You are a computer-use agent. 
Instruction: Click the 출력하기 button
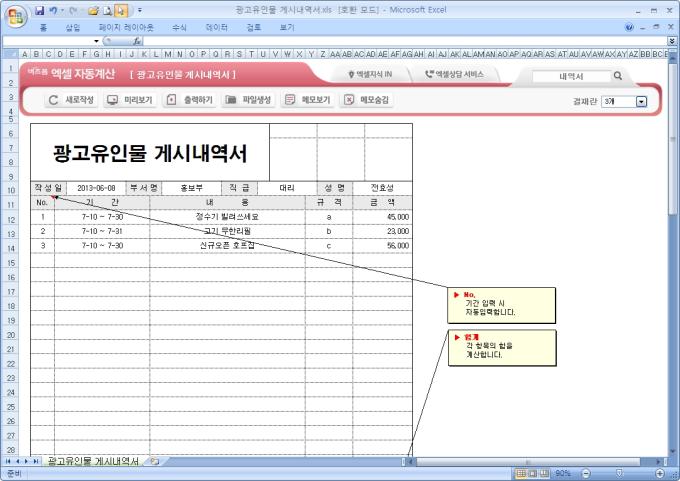pyautogui.click(x=190, y=100)
